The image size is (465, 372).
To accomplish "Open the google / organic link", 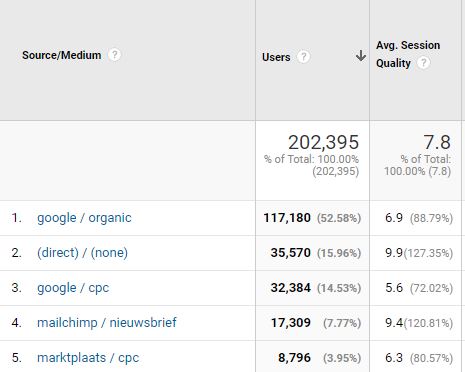I will (84, 218).
